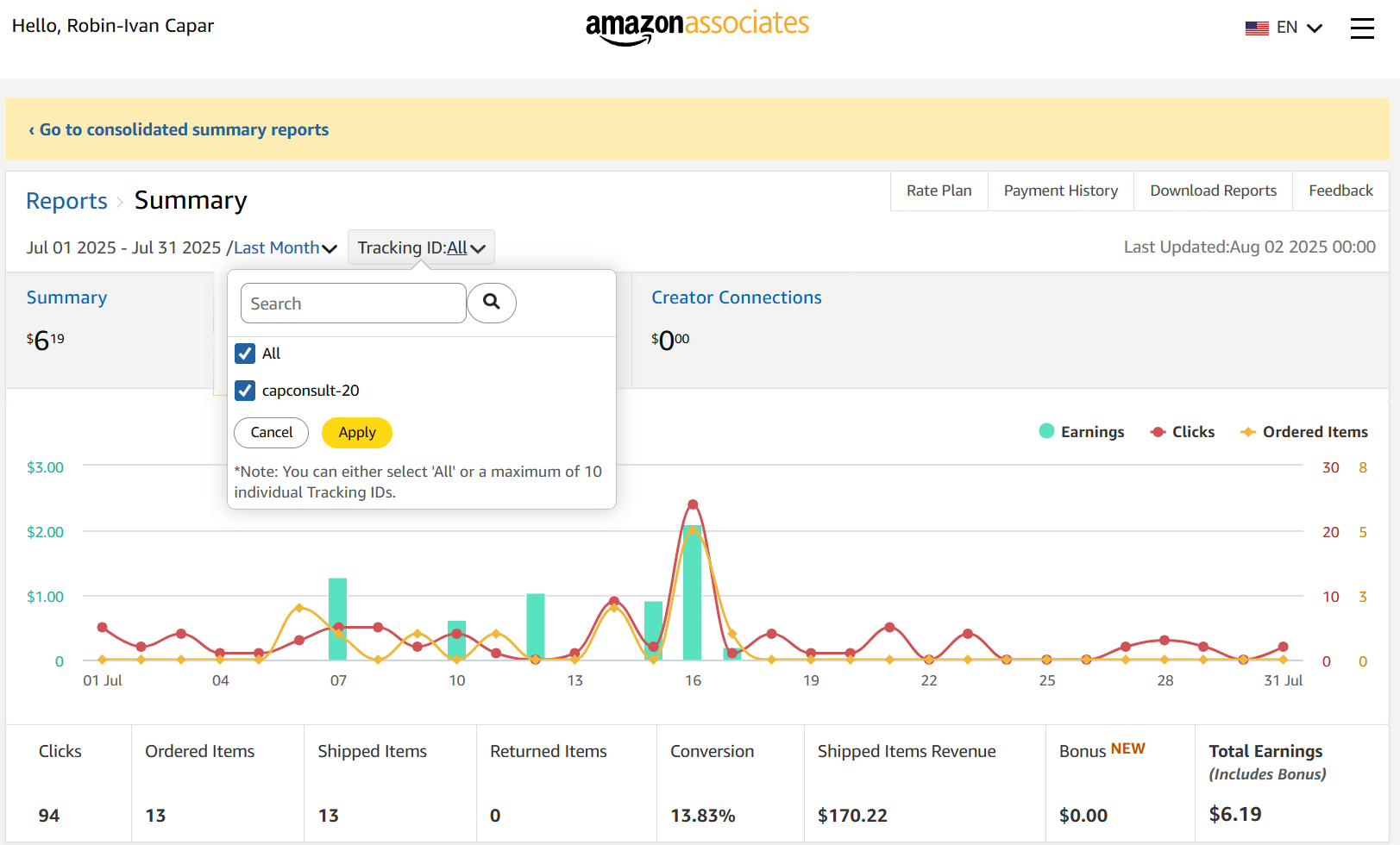
Task: Uncheck the capconsult-20 checkbox
Action: coord(245,391)
